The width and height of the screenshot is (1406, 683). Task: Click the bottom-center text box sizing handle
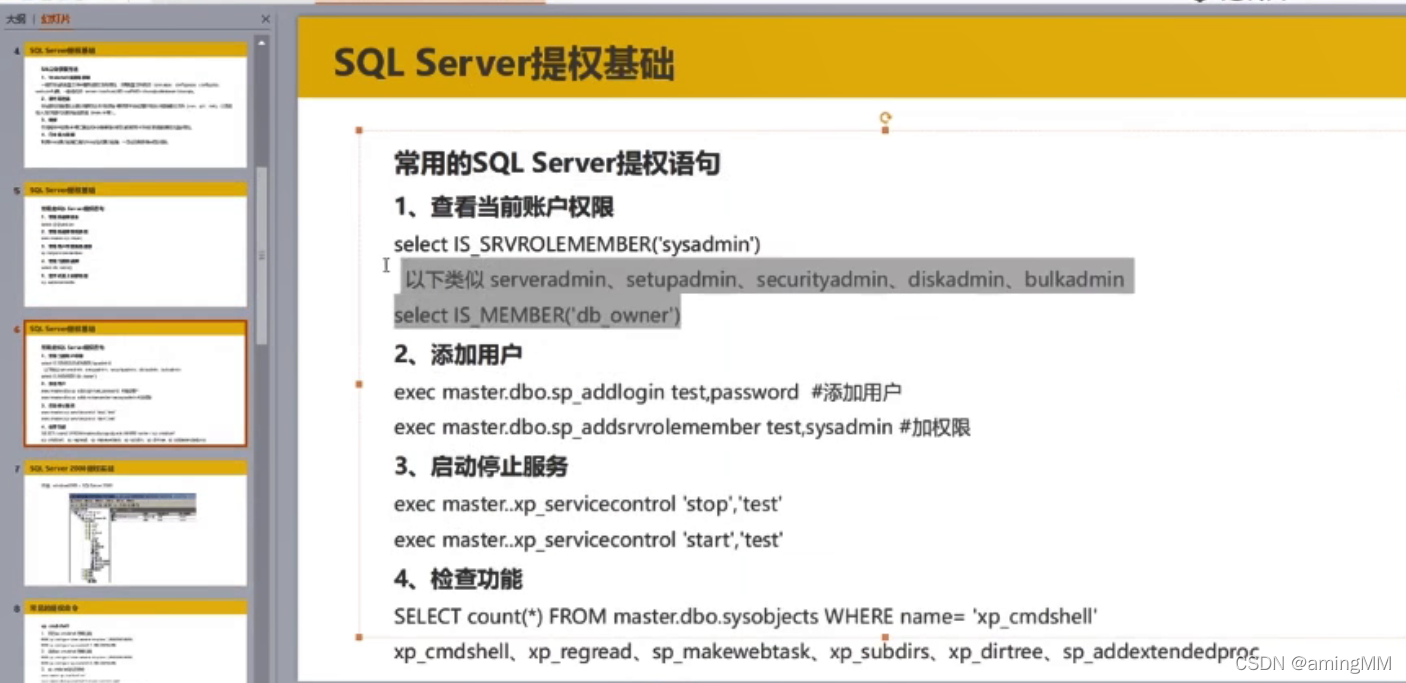coord(885,637)
